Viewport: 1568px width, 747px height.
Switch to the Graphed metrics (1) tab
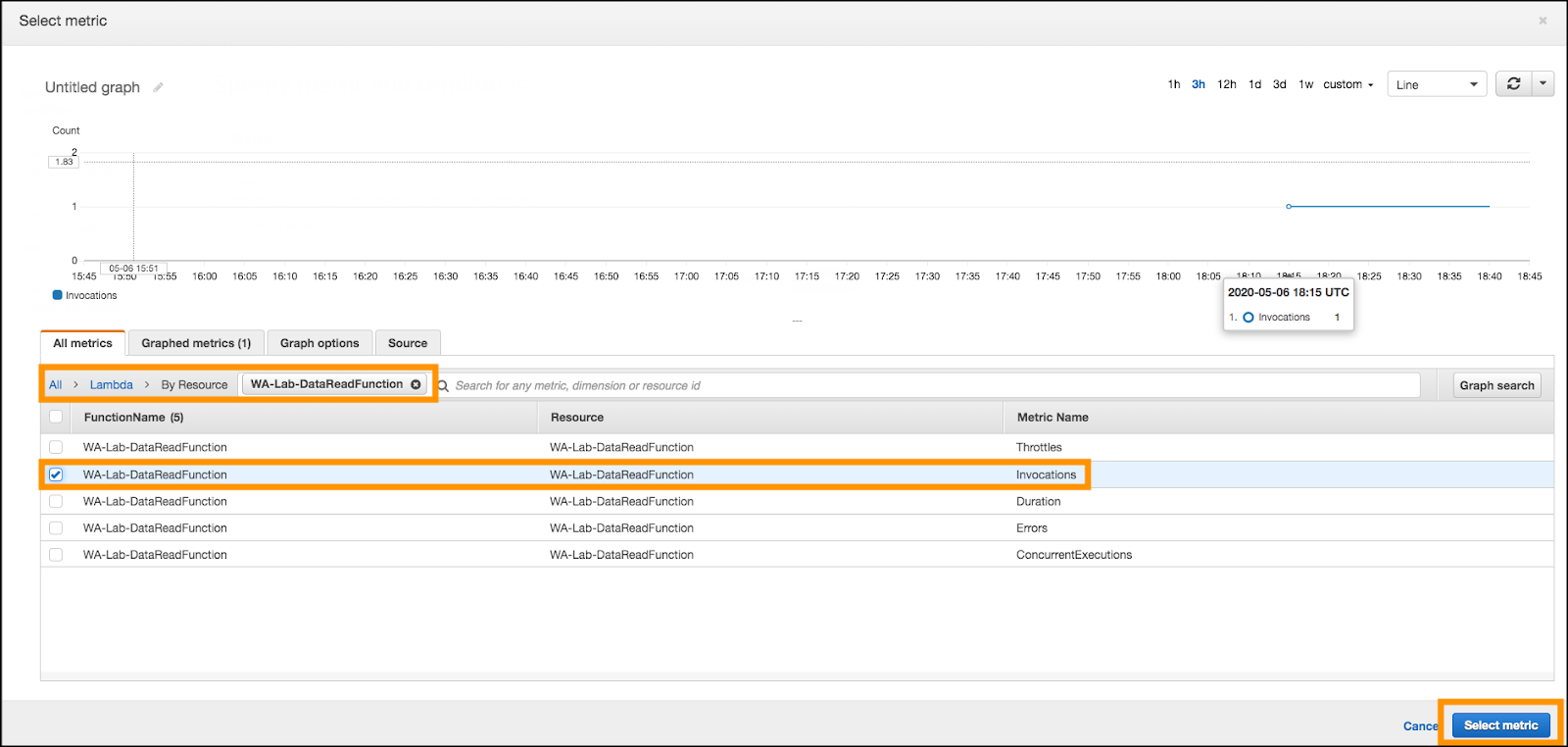[196, 343]
